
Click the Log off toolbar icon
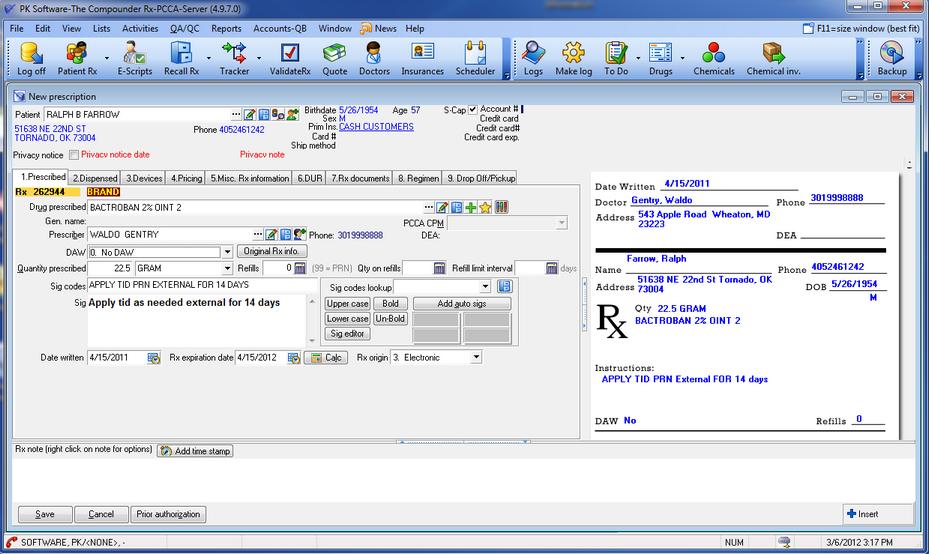[x=31, y=59]
